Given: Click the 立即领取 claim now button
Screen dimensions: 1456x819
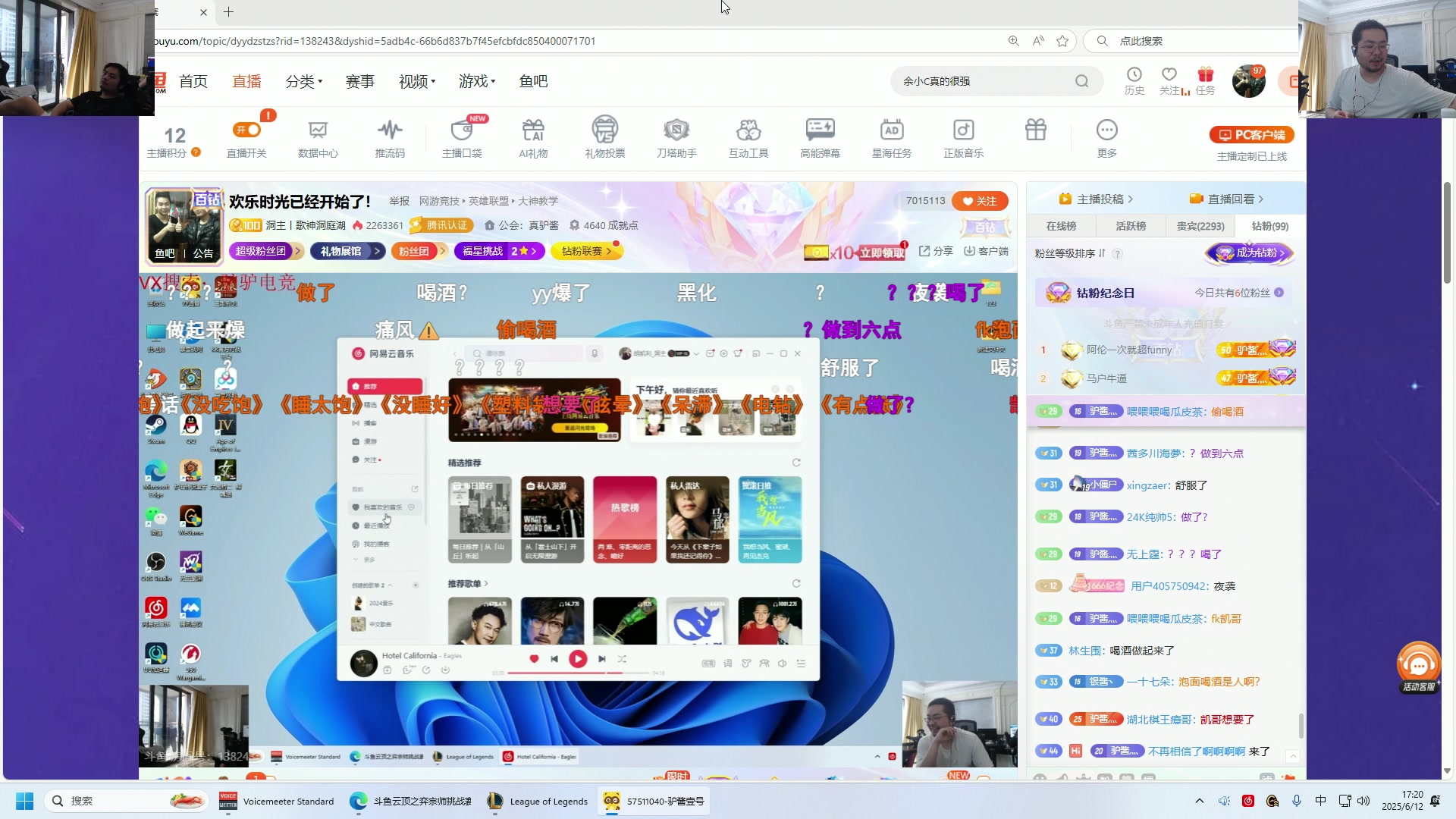Looking at the screenshot, I should (882, 253).
